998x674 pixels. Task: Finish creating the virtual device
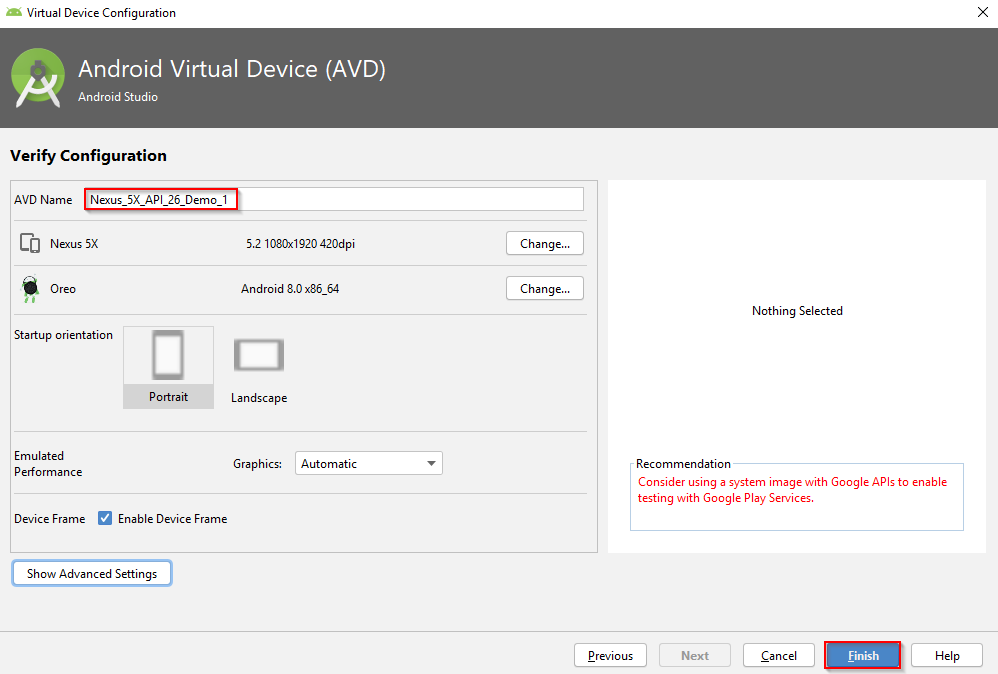click(863, 656)
